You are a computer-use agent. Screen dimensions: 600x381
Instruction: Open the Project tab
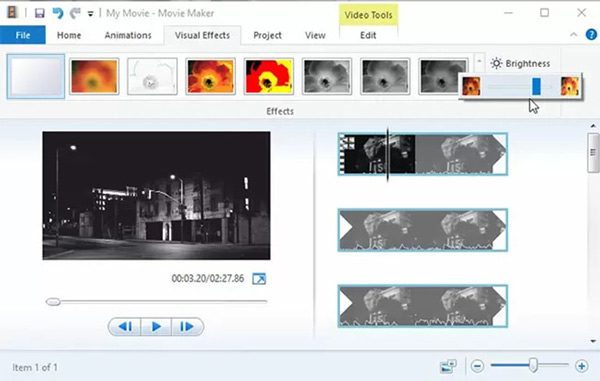click(x=267, y=35)
